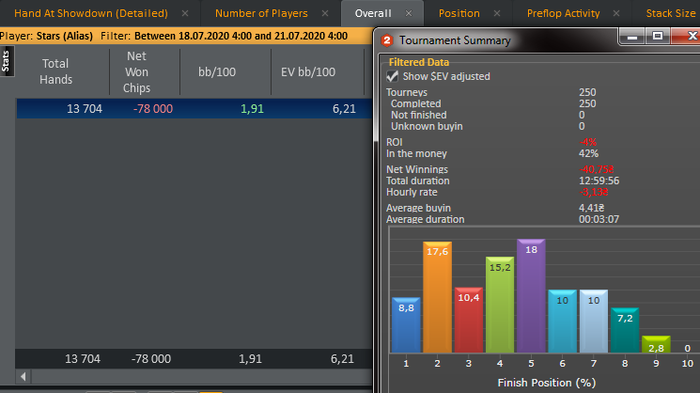Click the 6,21 value in highlighted row
The width and height of the screenshot is (700, 393).
(344, 109)
